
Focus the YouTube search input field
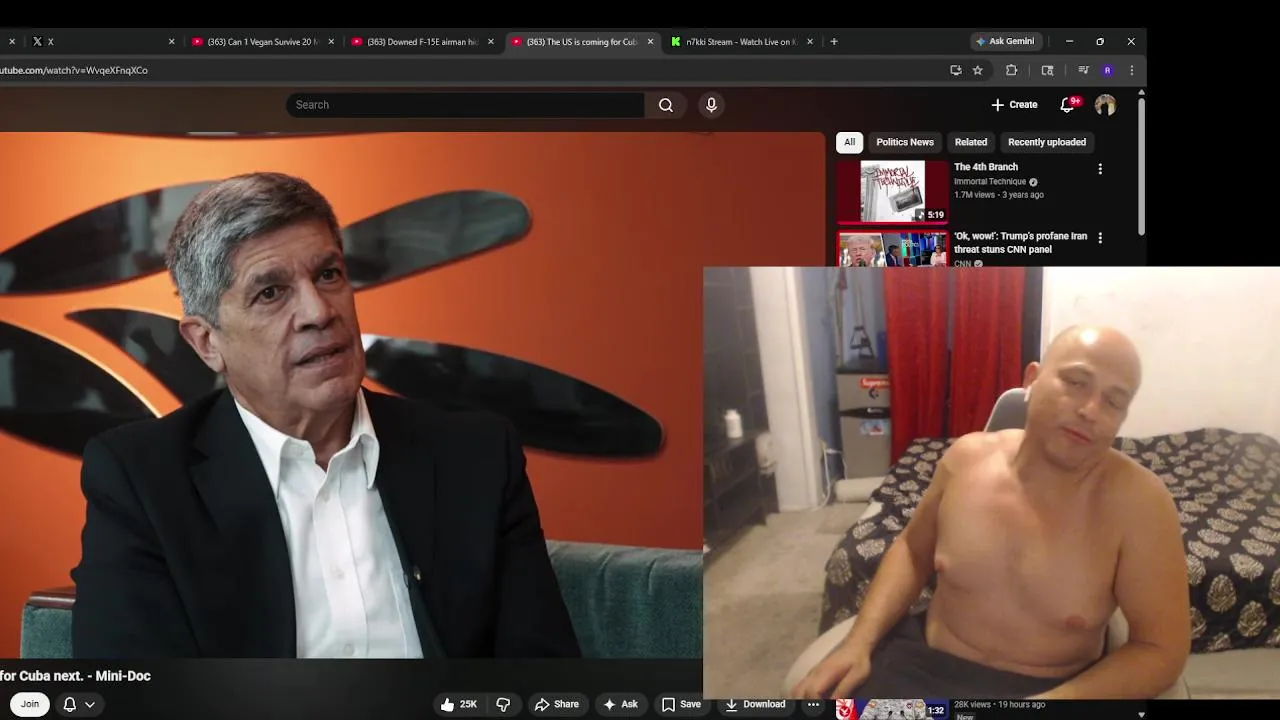[x=466, y=105]
